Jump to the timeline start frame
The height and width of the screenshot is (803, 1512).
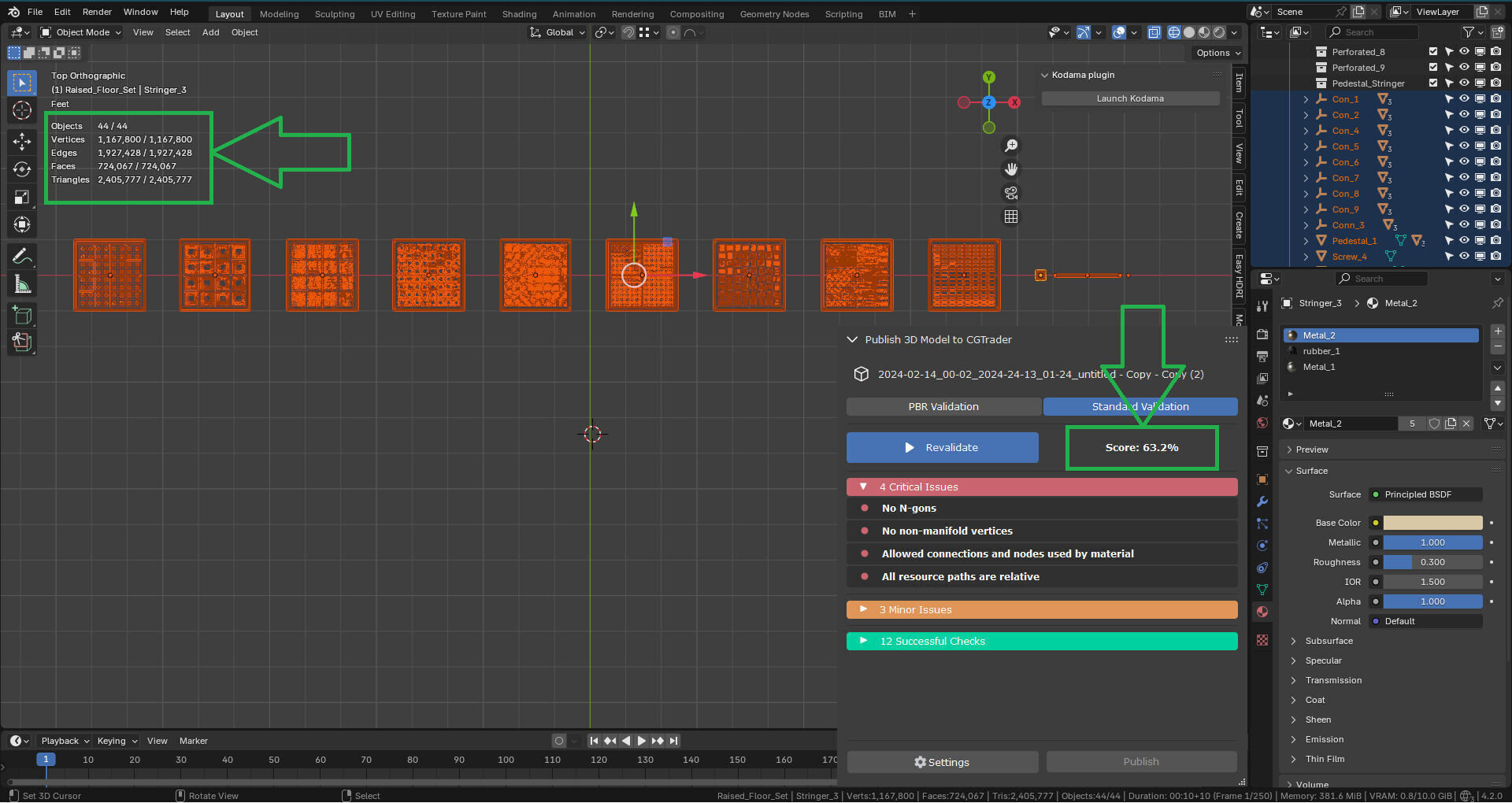click(595, 741)
